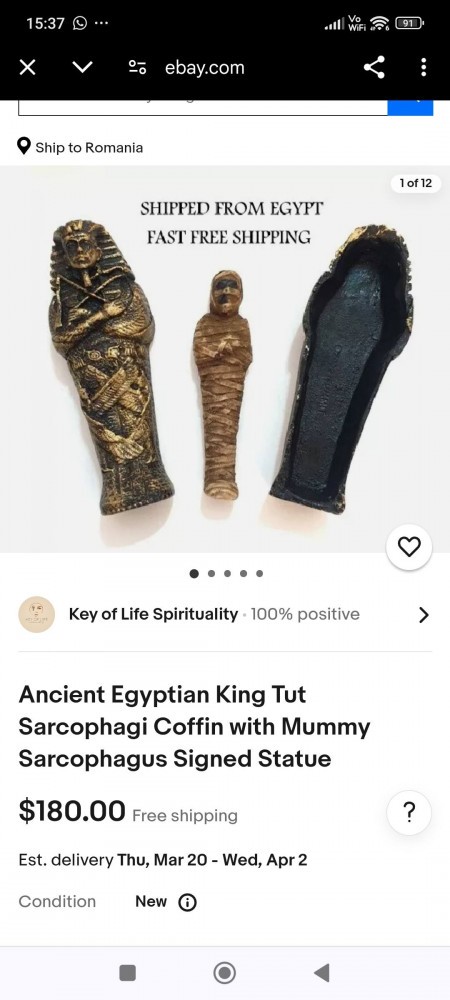Close the browser tab with X icon
This screenshot has width=450, height=1000.
click(27, 68)
